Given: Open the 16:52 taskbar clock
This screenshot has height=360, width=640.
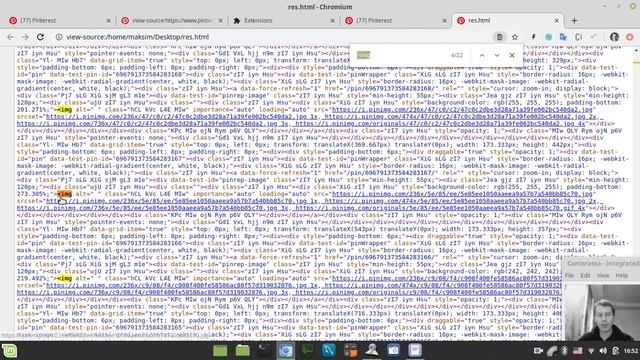Looking at the screenshot, I should [631, 351].
